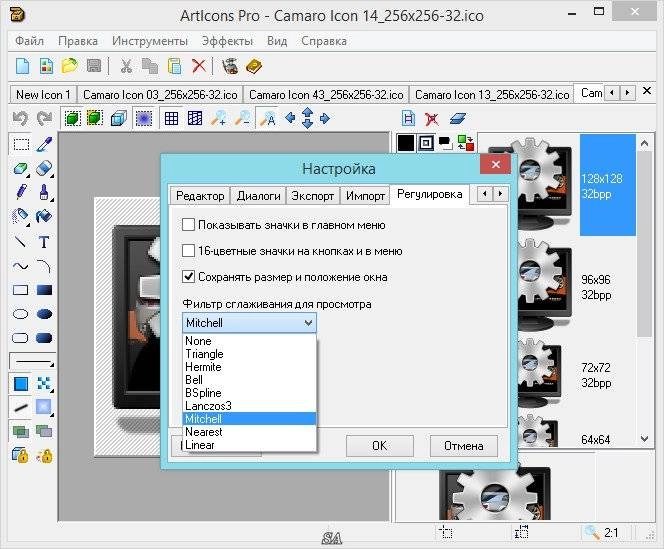
Task: Choose Hermite in the filter list
Action: pos(249,367)
